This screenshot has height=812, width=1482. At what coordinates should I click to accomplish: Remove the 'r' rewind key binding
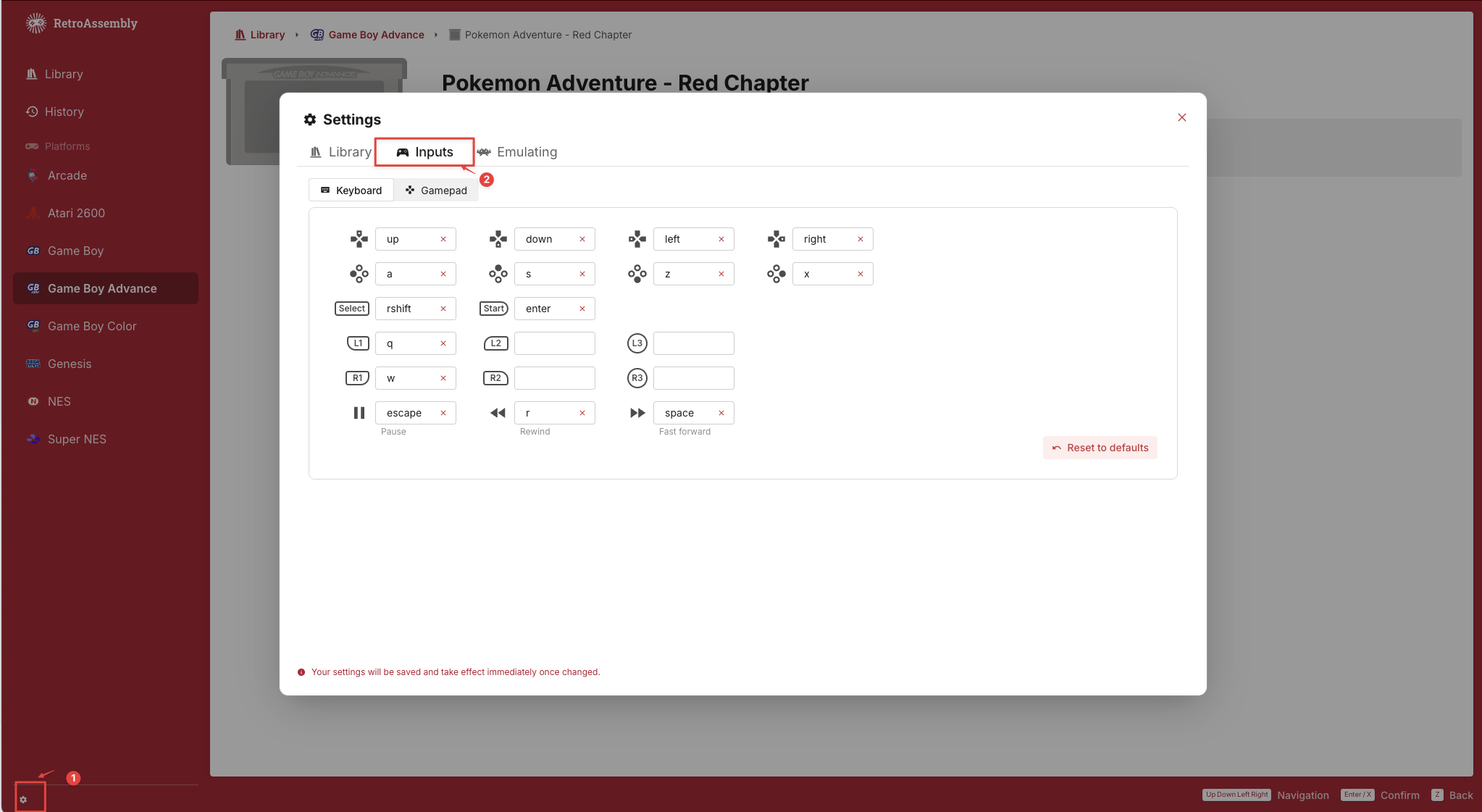582,413
